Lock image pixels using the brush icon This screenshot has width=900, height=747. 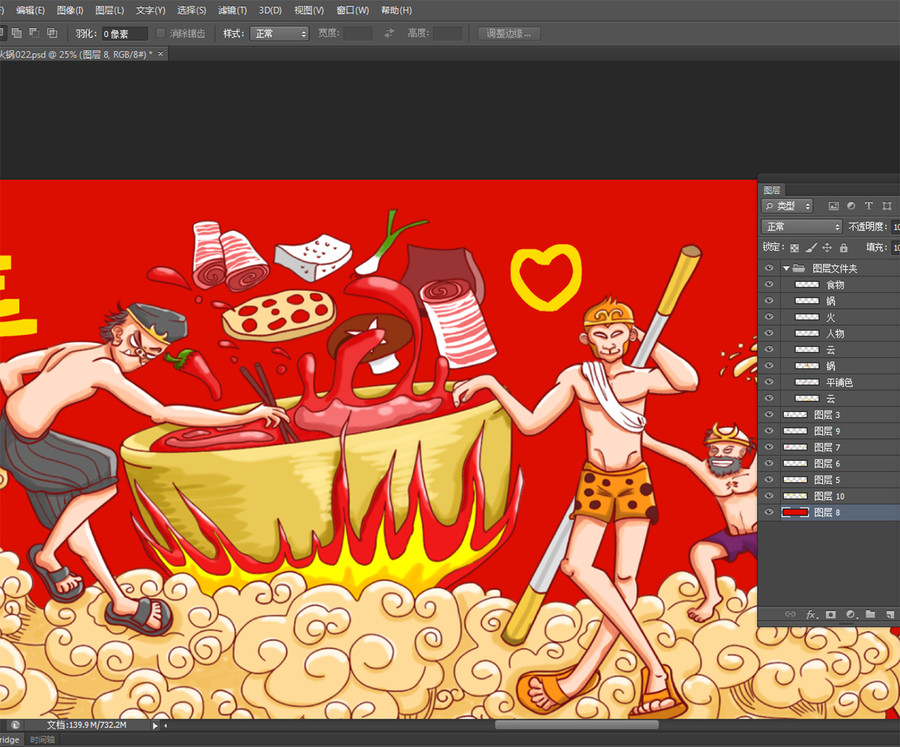pos(811,247)
